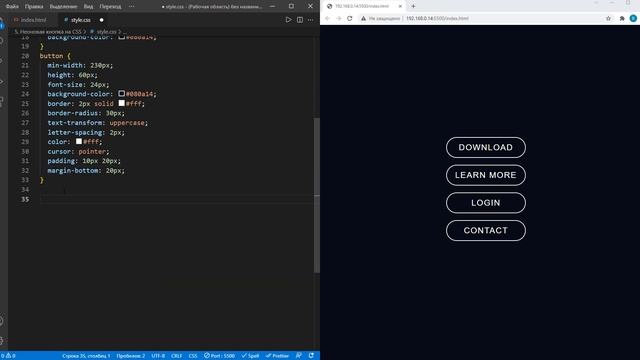This screenshot has width=640, height=360.
Task: Open the Переход menu
Action: tap(110, 7)
